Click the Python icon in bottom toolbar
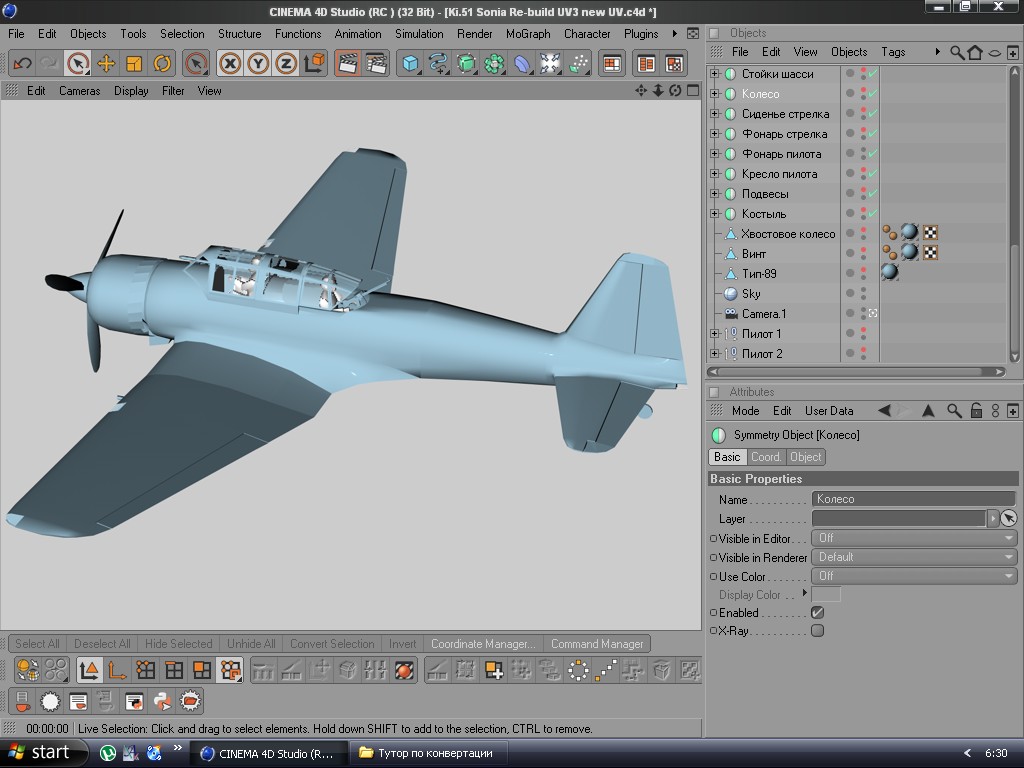 (162, 701)
